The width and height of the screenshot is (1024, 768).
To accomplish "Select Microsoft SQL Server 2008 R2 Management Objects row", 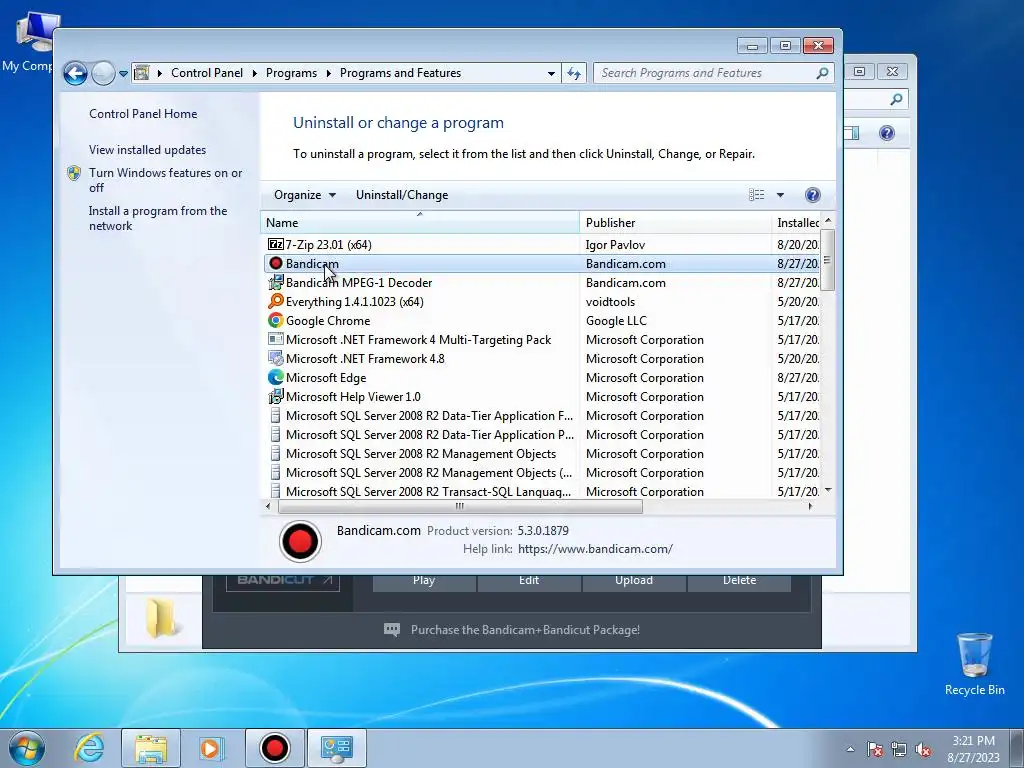I will (541, 453).
